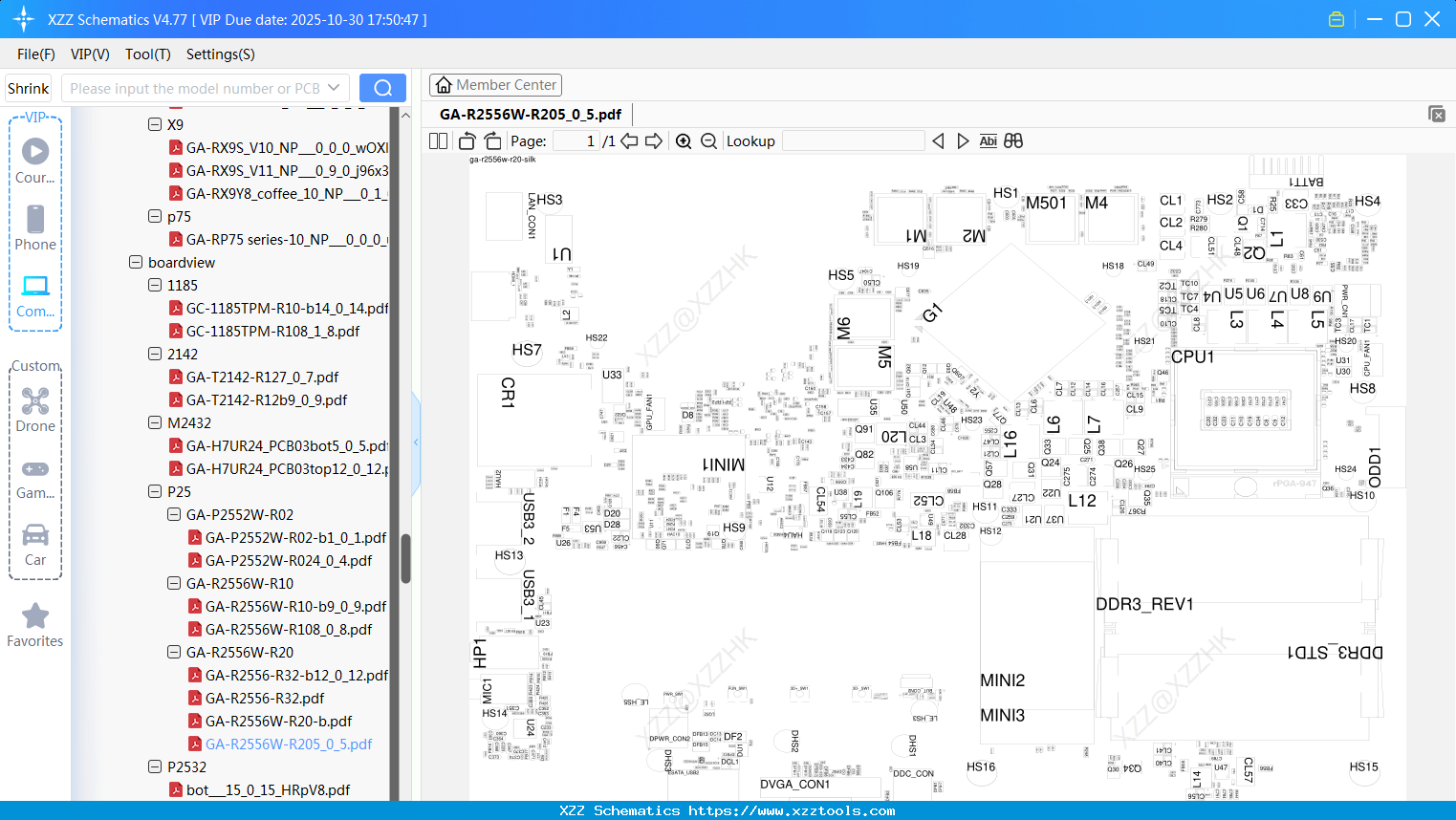The height and width of the screenshot is (820, 1456).
Task: Collapse the 1185 folder
Action: pyautogui.click(x=155, y=285)
